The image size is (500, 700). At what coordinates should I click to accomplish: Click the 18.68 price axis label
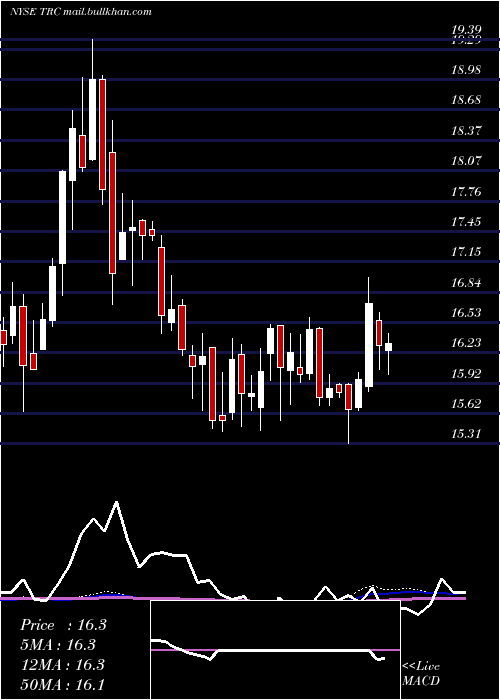tap(466, 100)
